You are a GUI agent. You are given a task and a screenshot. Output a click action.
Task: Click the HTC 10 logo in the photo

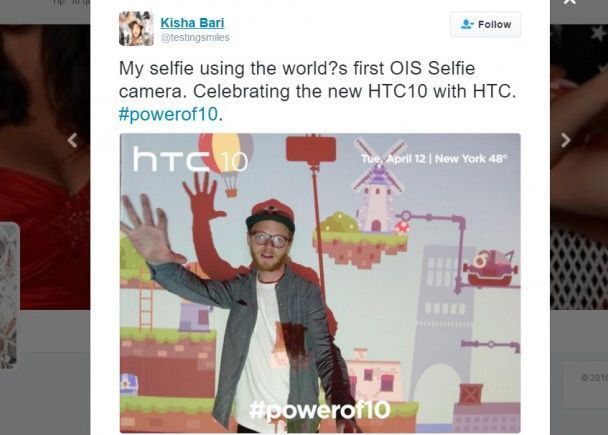[x=190, y=159]
